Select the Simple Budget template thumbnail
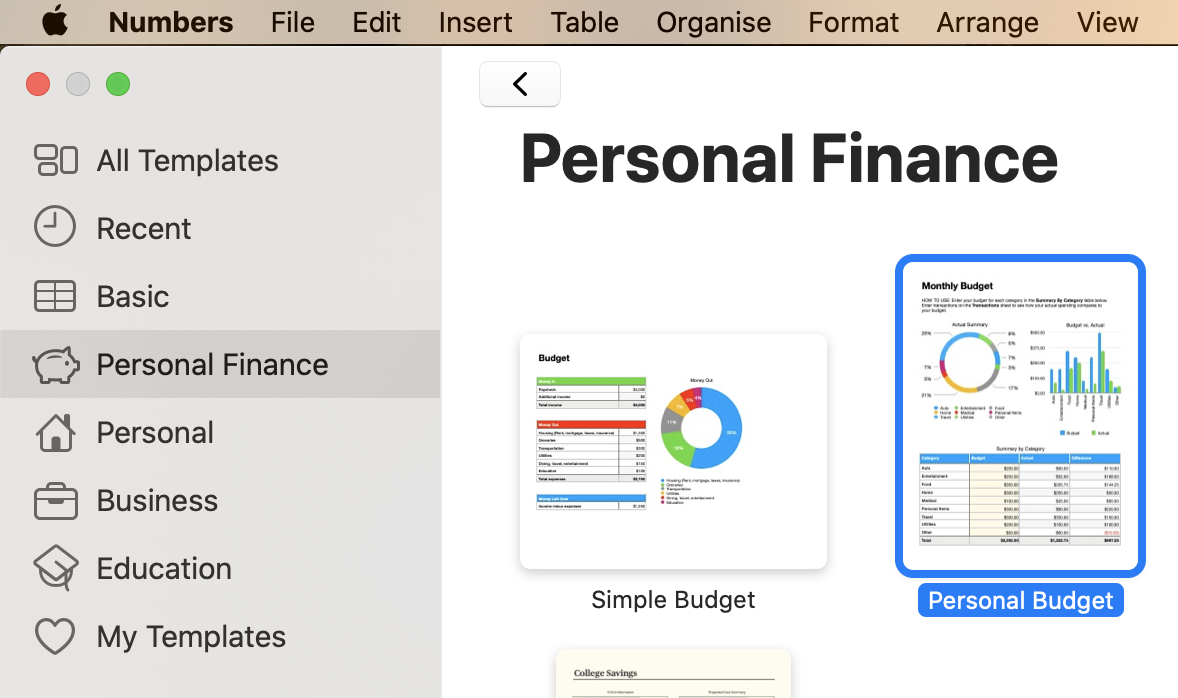 [673, 451]
